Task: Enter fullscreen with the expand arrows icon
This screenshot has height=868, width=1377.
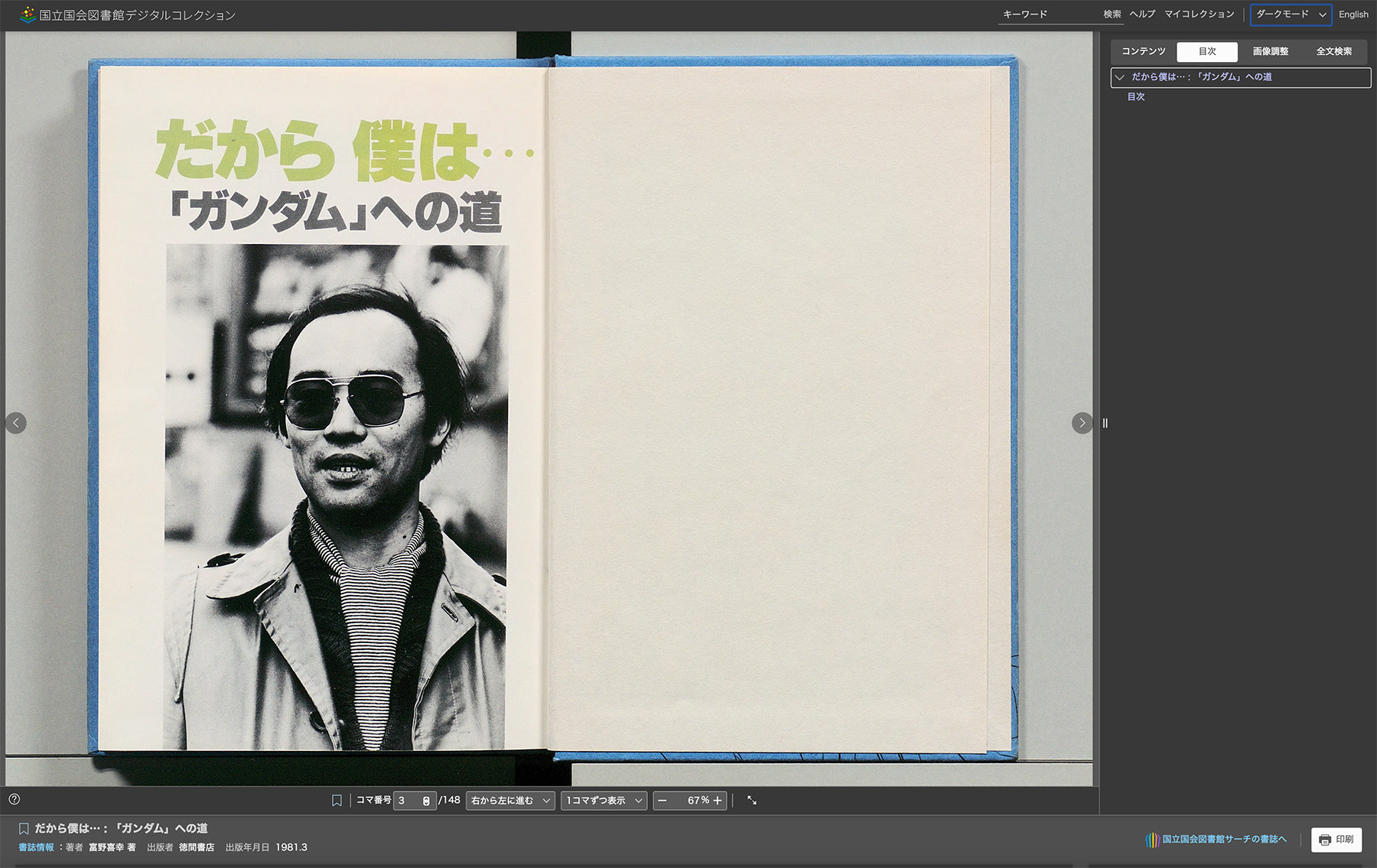Action: 752,801
